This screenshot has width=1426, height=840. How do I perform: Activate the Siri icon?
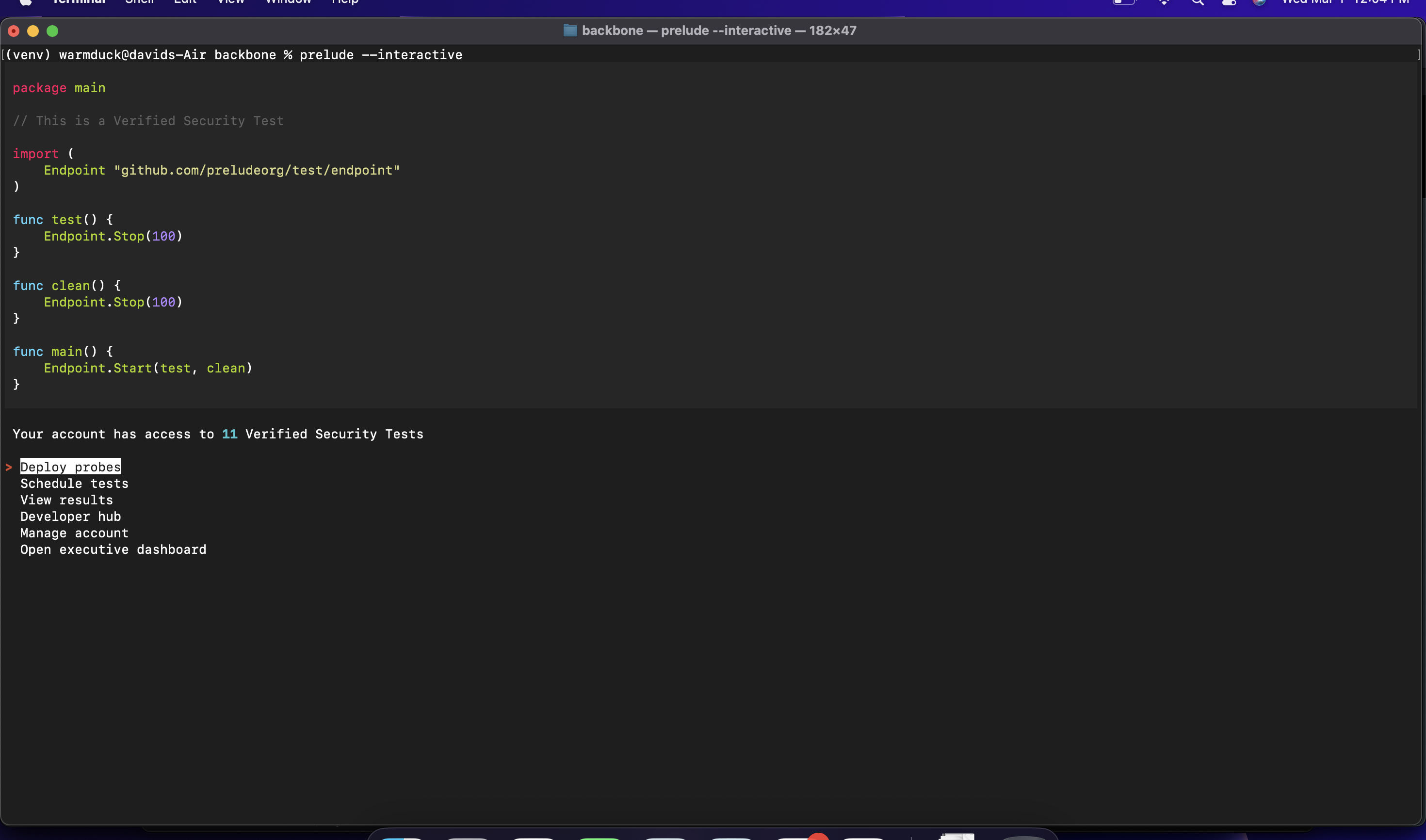pos(1259,2)
